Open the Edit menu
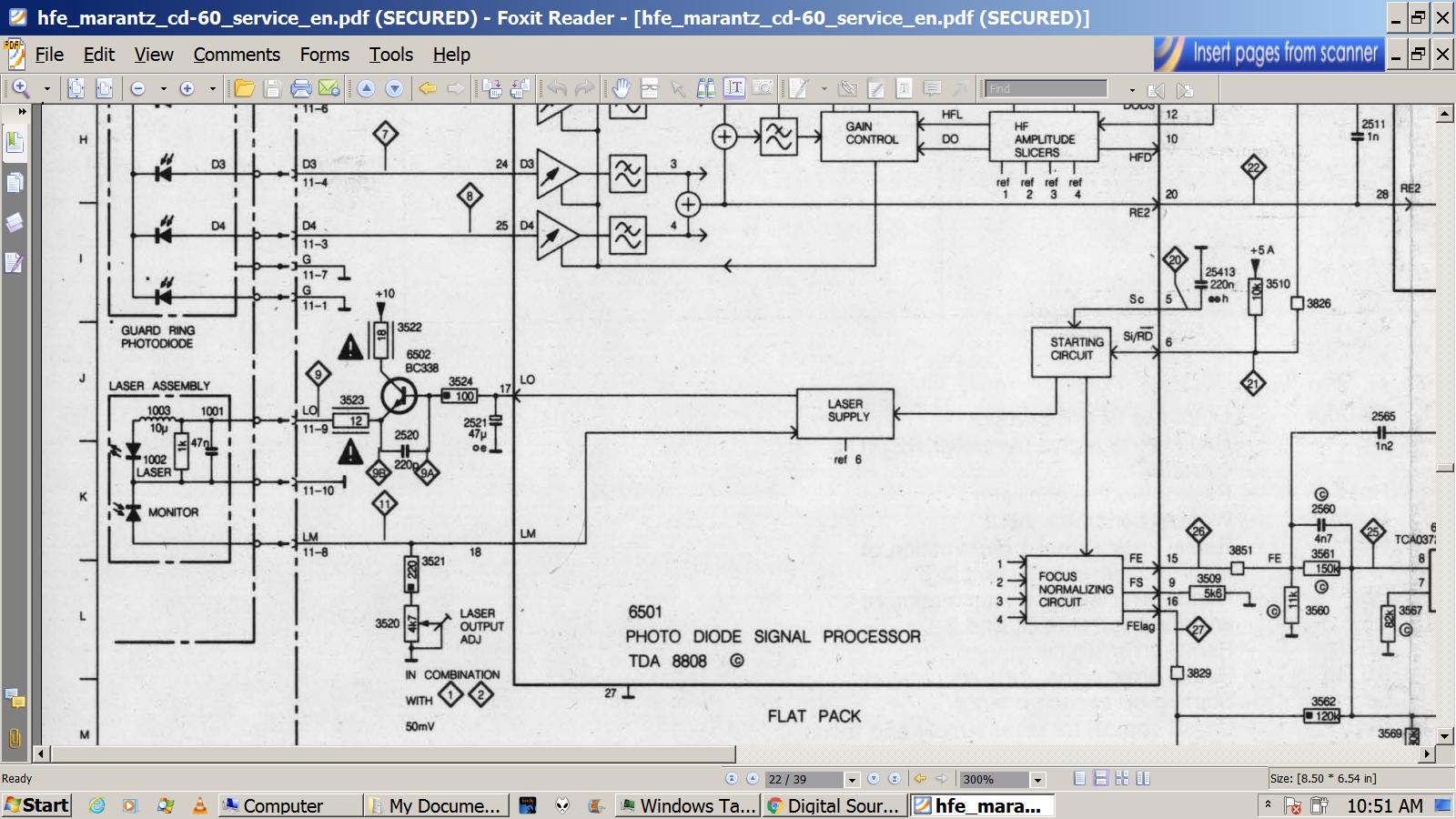Screen dimensions: 1456x819 pyautogui.click(x=99, y=55)
